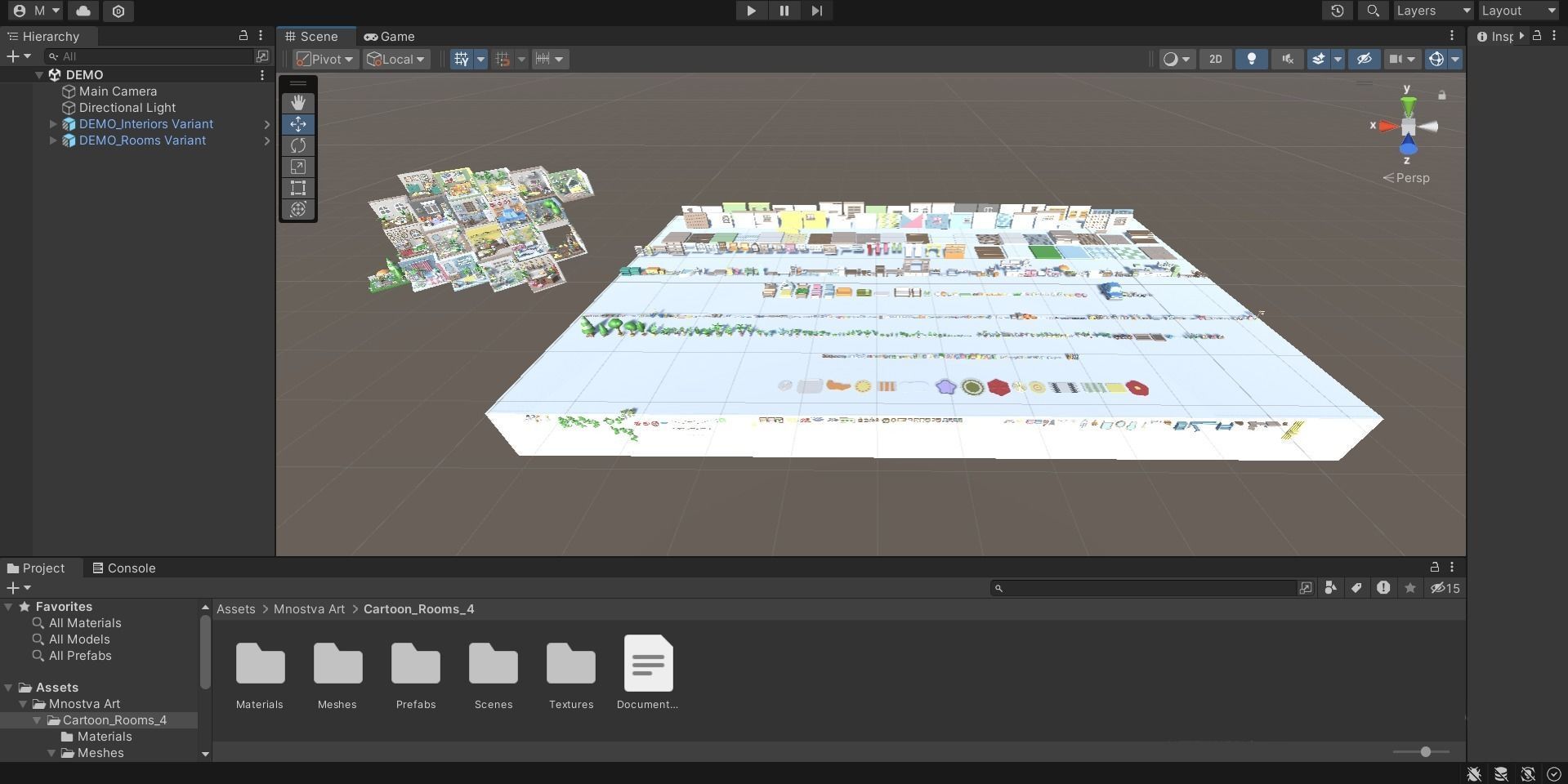
Task: Open the draw mode dropdown
Action: tap(1177, 59)
